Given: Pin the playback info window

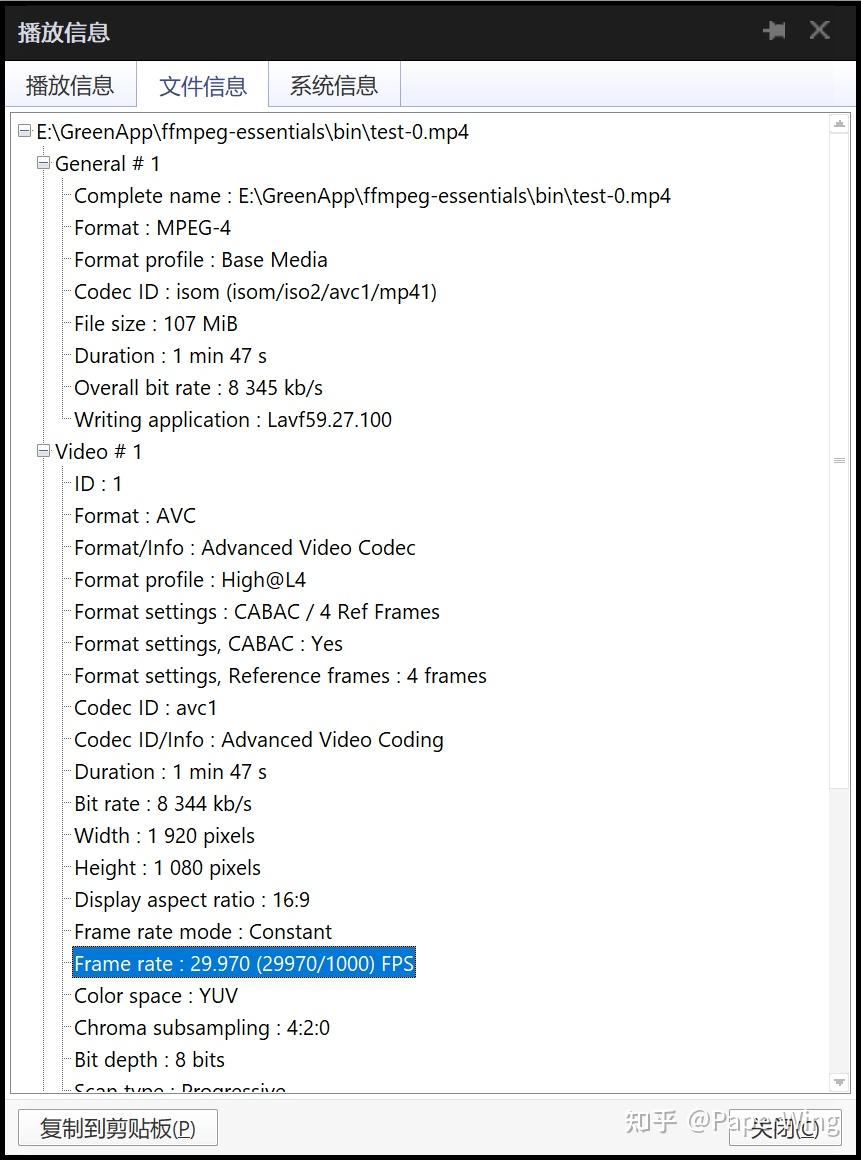Looking at the screenshot, I should (x=774, y=31).
